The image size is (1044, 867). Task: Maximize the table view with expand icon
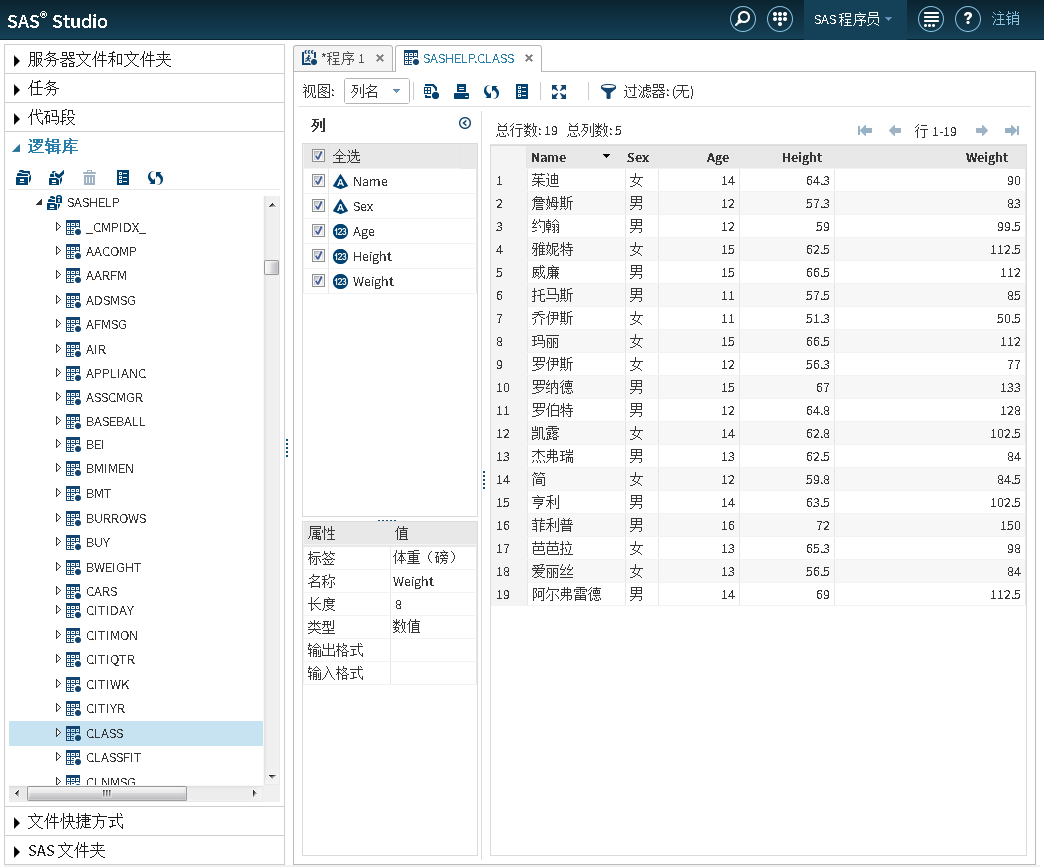coord(559,92)
